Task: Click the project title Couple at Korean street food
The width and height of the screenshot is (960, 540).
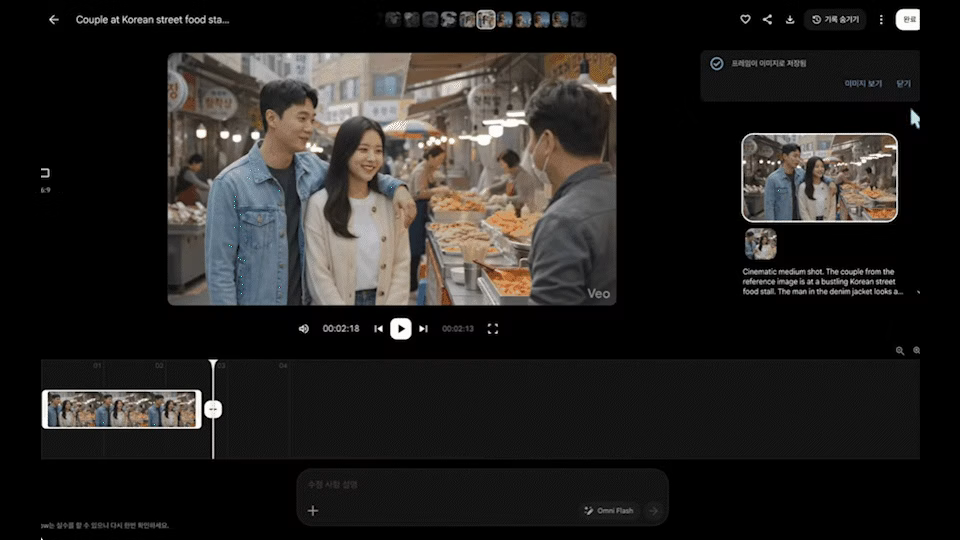Action: tap(152, 20)
